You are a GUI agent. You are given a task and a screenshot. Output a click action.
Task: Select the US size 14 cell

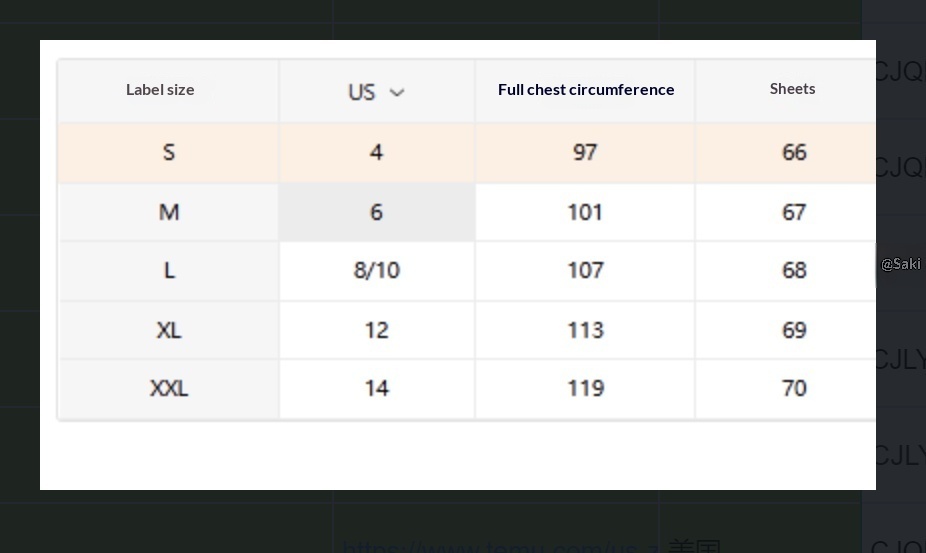click(x=376, y=388)
